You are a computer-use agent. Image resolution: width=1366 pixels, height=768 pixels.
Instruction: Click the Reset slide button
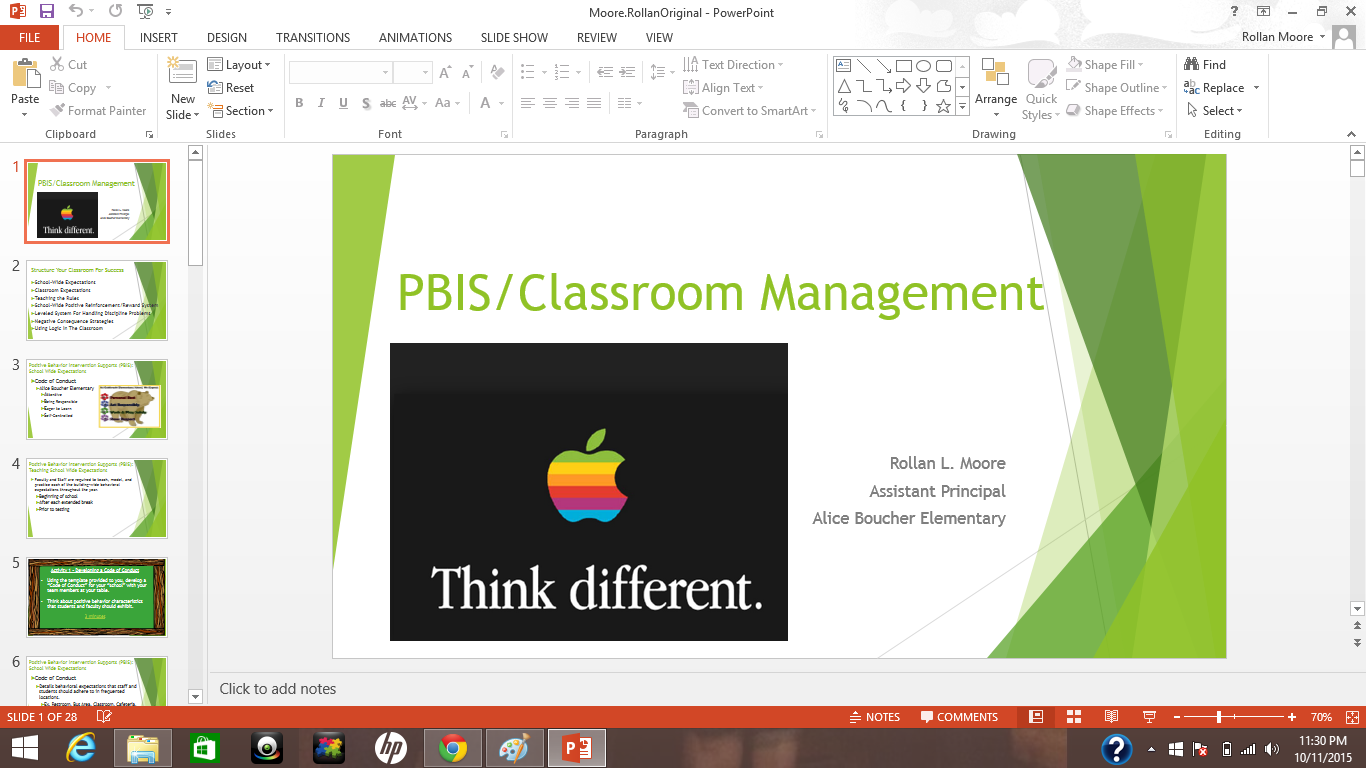[x=231, y=88]
